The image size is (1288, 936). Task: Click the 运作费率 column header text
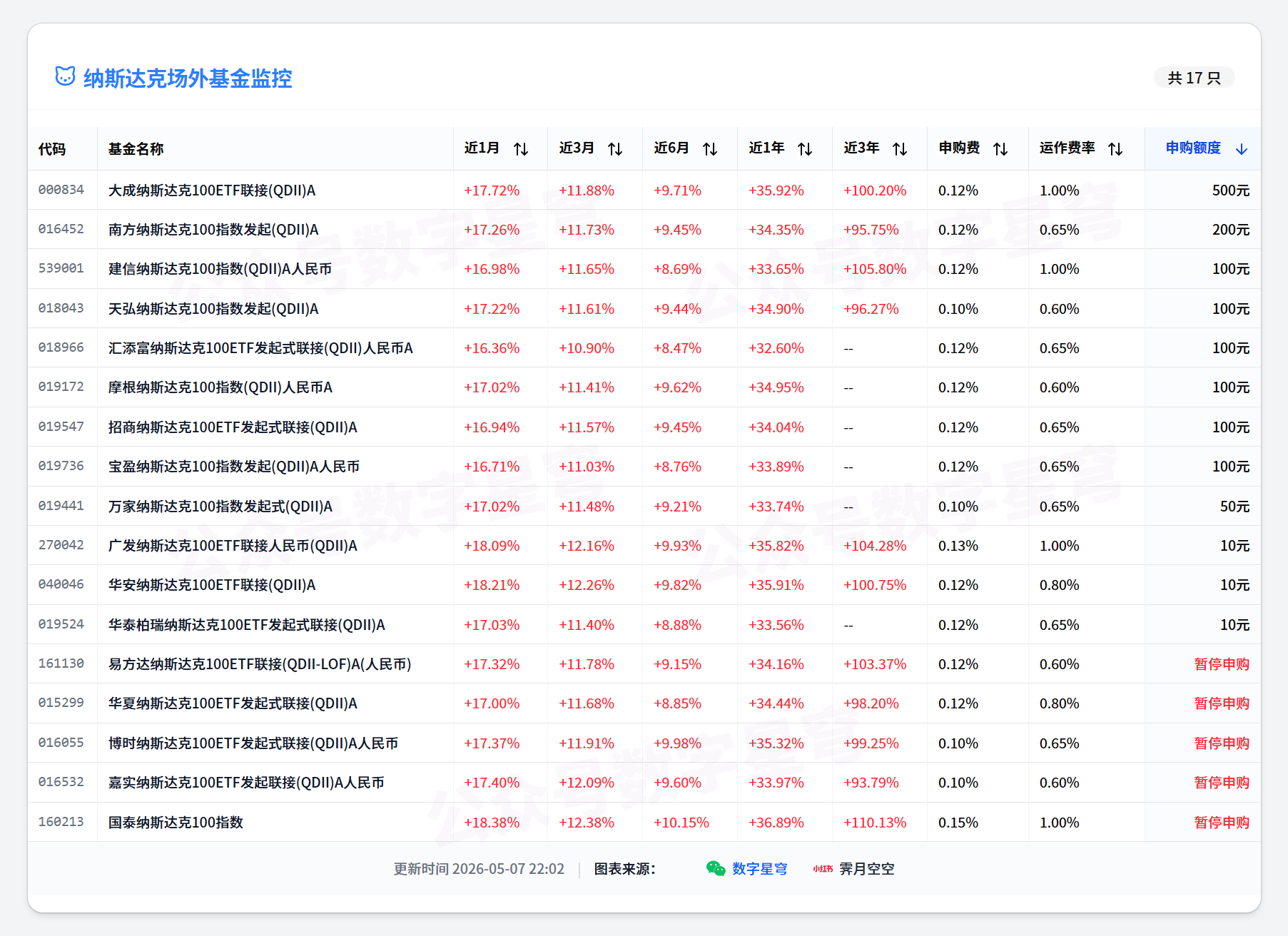1067,148
